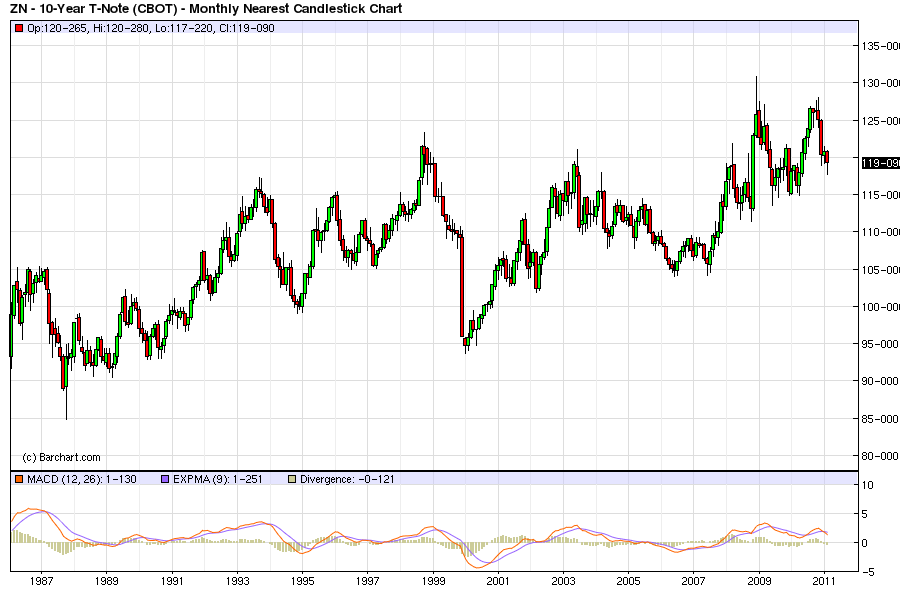The width and height of the screenshot is (900, 612).
Task: Click the 135-000 price axis label
Action: point(880,46)
